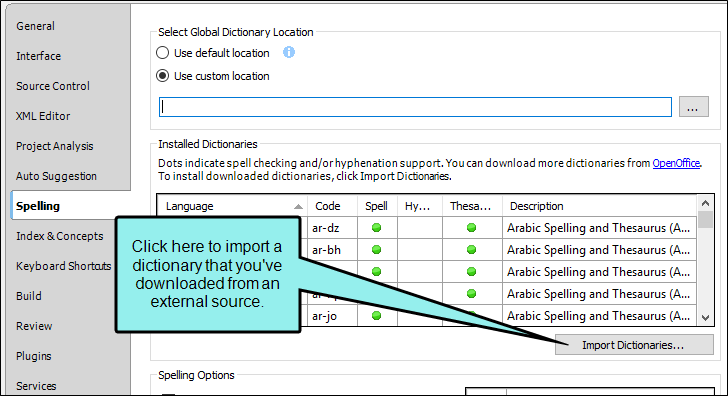Click the Spell column header
Viewport: 728px width, 396px height.
pos(377,206)
